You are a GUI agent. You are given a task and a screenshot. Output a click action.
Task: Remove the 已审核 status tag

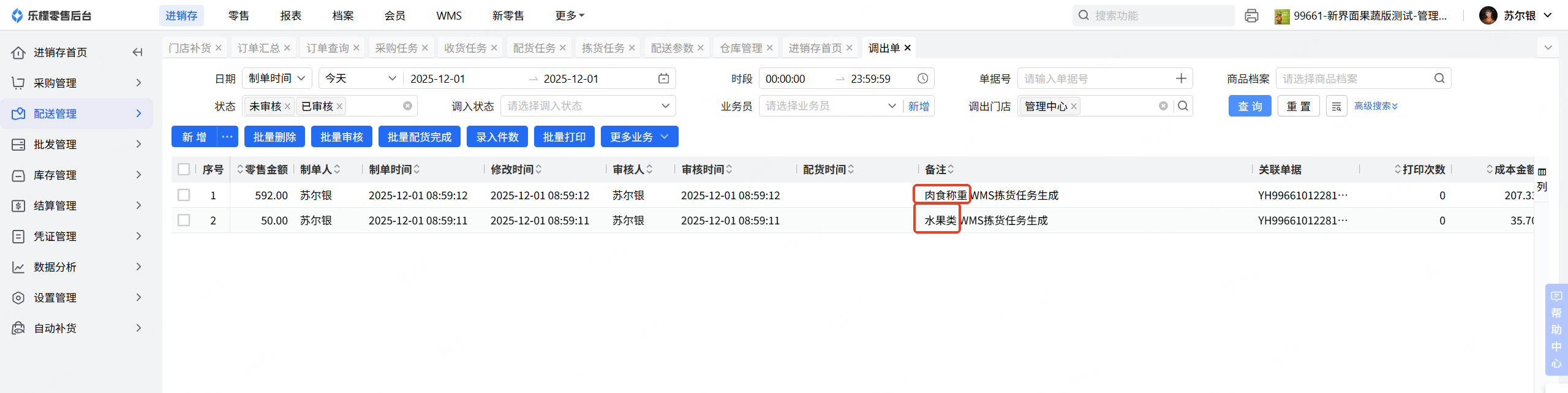(x=339, y=106)
